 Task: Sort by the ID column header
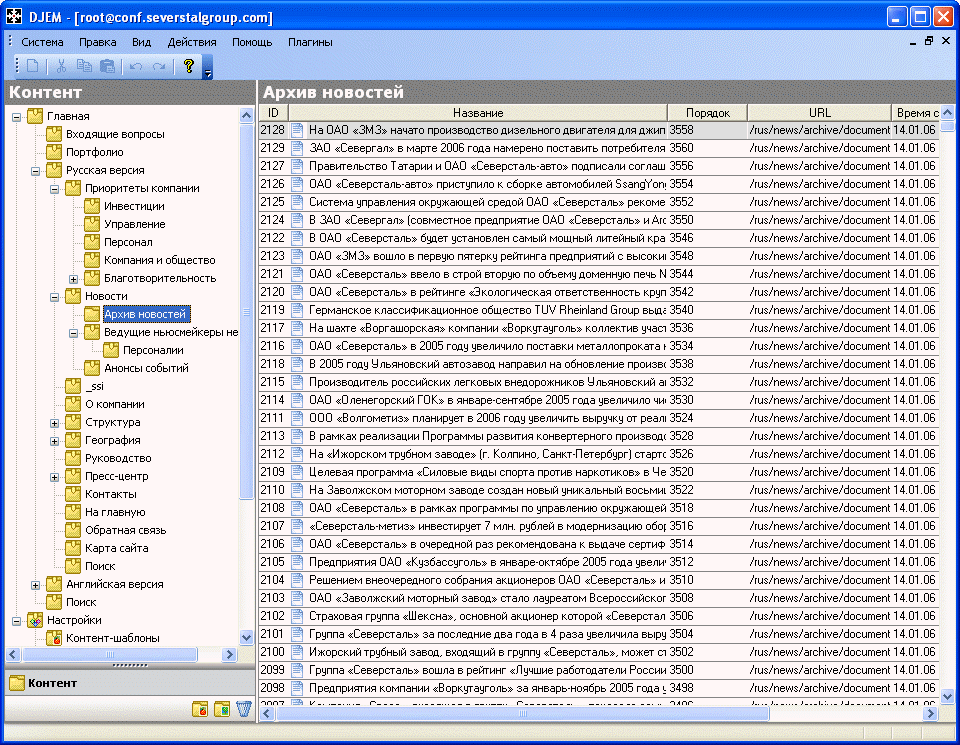(273, 113)
